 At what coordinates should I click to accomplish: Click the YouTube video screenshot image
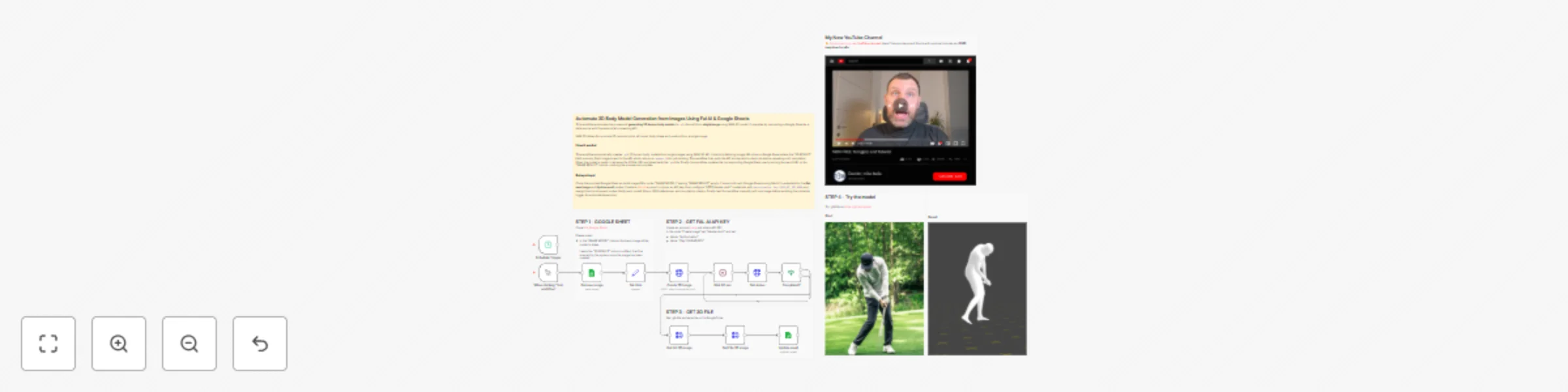[900, 120]
